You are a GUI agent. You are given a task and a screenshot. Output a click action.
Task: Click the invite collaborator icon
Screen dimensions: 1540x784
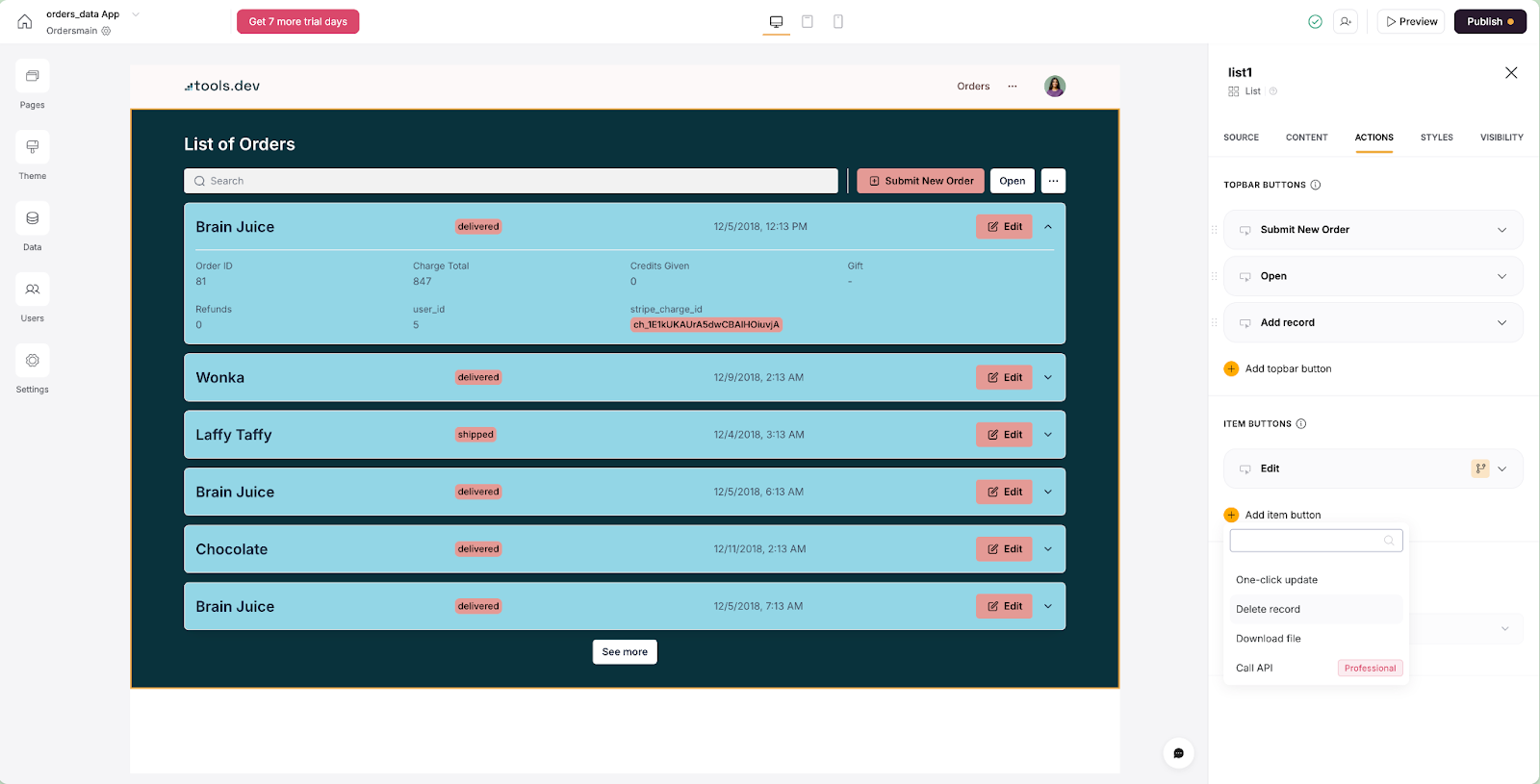[1346, 21]
